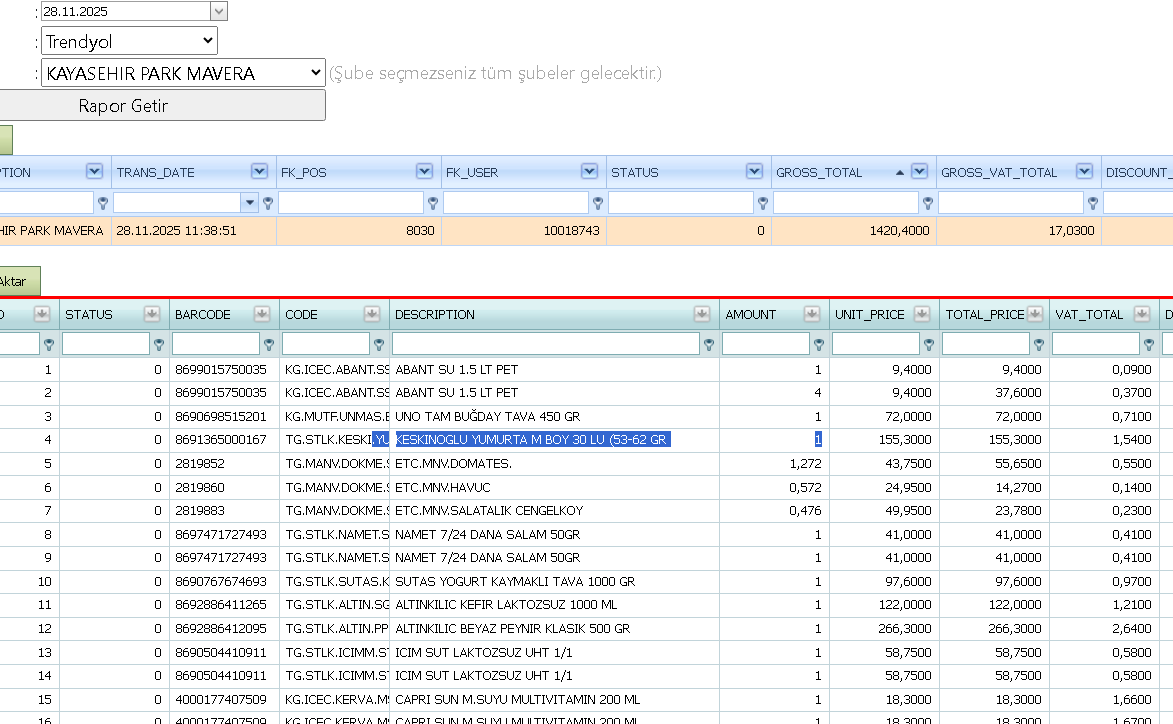The height and width of the screenshot is (724, 1173).
Task: Open VAT_TOTAL column dropdown icon
Action: tap(1142, 314)
